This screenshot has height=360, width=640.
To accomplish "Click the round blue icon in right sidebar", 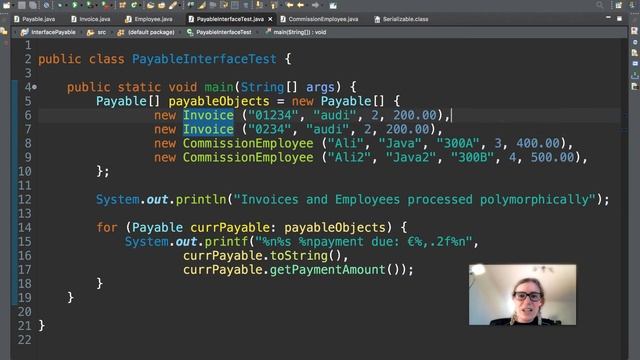I will point(635,42).
